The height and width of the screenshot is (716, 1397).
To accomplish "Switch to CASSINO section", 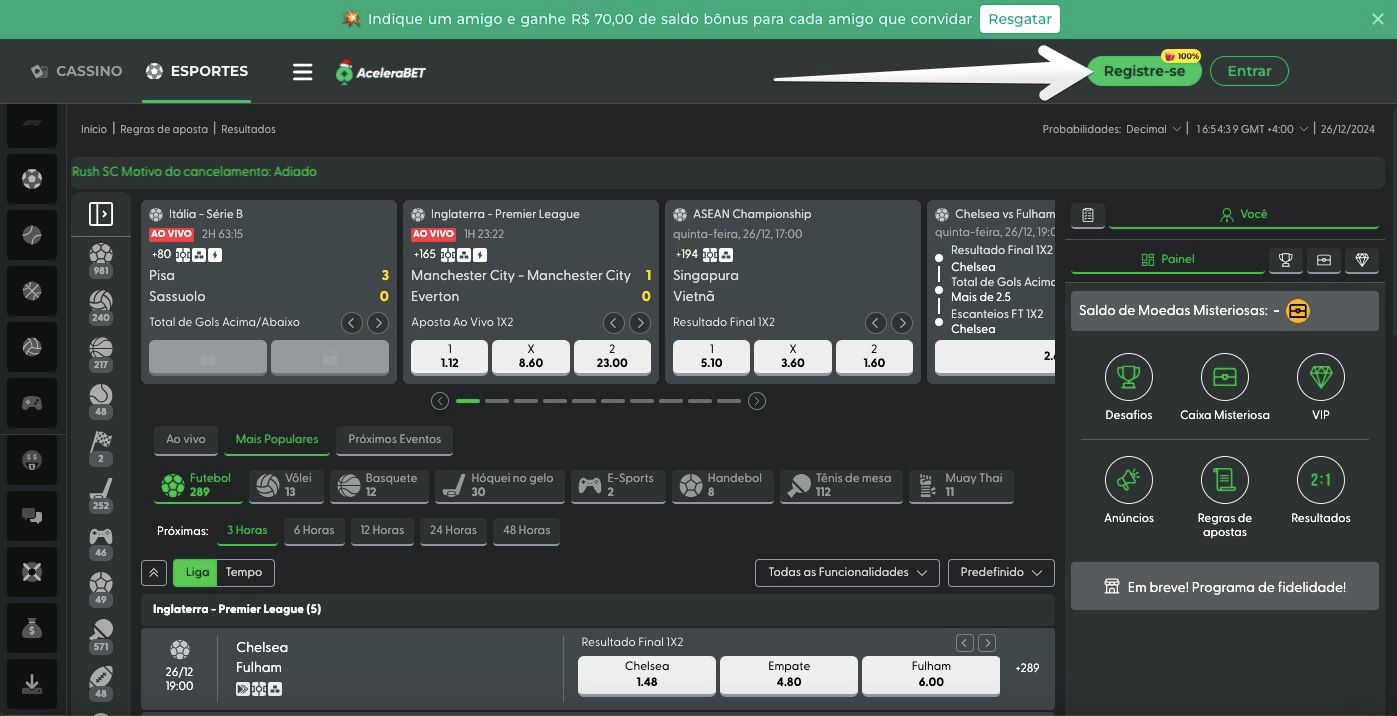I will click(76, 71).
